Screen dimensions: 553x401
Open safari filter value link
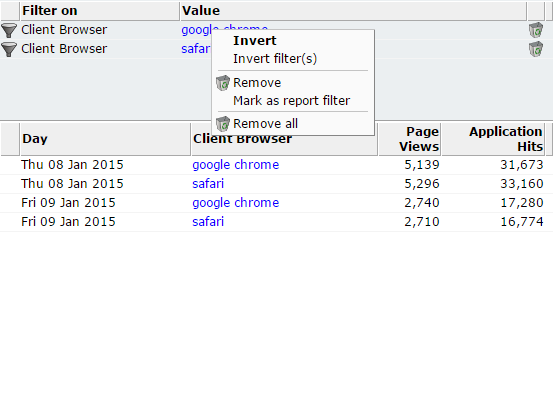(196, 49)
